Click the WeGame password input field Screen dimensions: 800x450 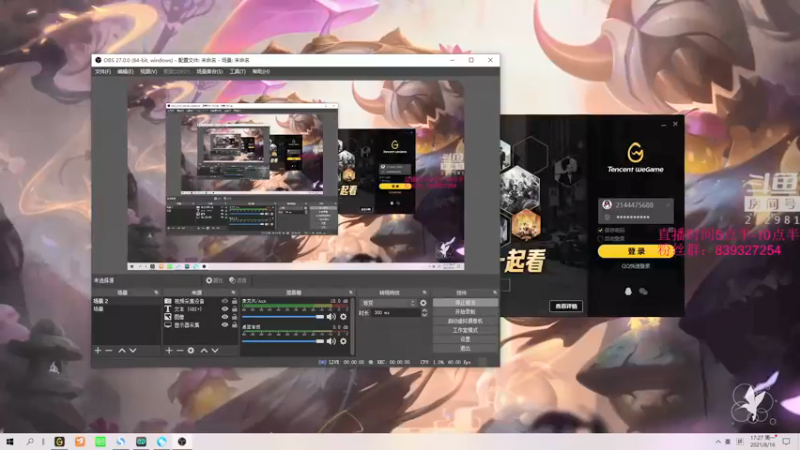pyautogui.click(x=636, y=217)
